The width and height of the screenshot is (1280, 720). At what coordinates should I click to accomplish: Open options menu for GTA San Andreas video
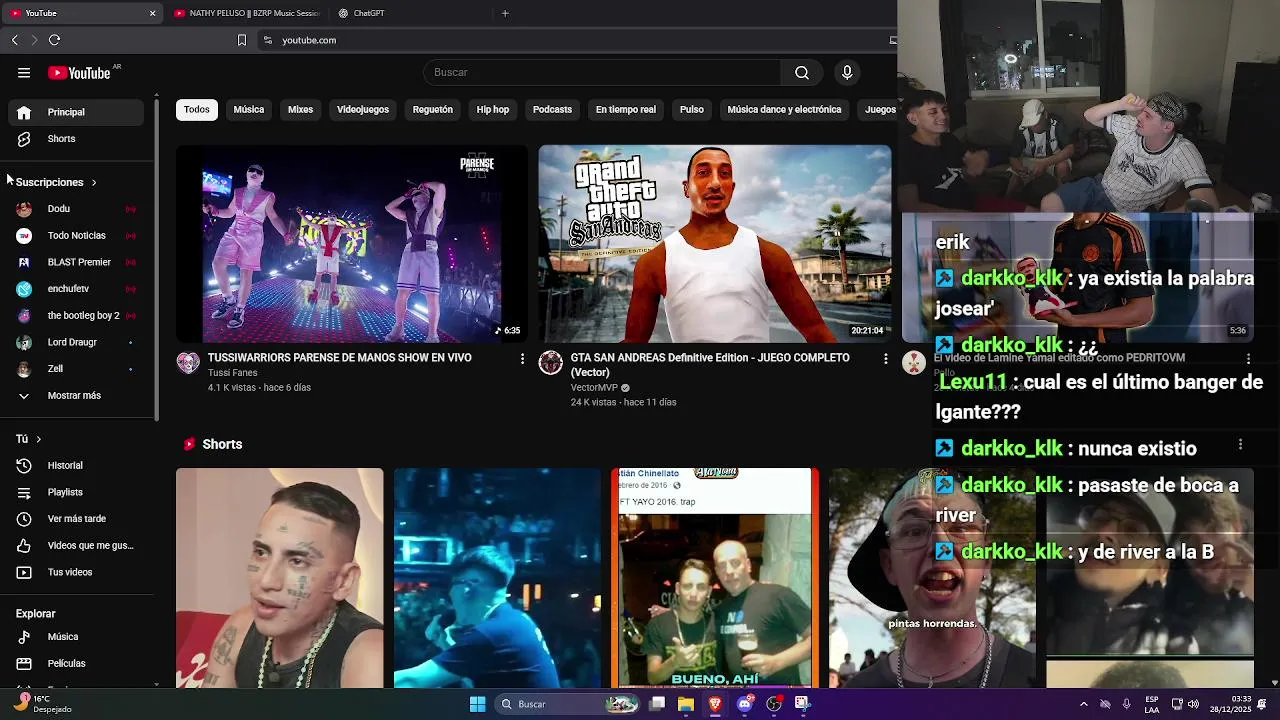pyautogui.click(x=885, y=358)
